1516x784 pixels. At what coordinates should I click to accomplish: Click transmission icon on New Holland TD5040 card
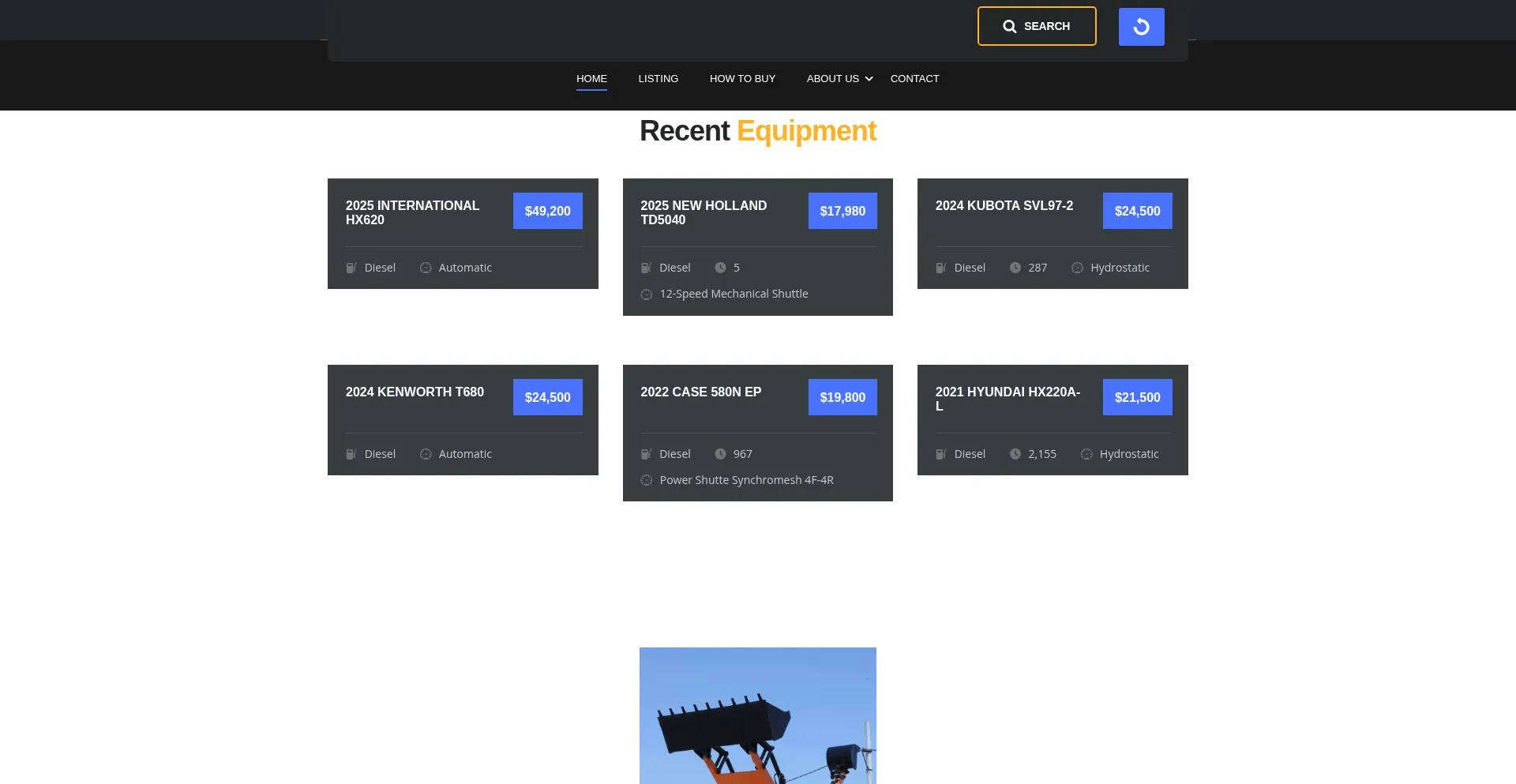pos(647,294)
